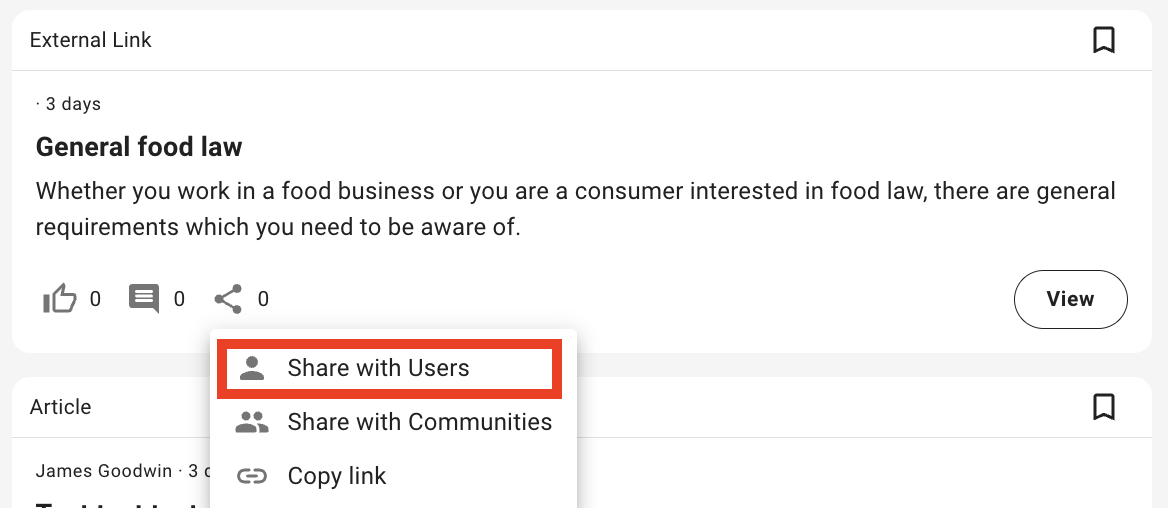Screen dimensions: 1168x508
Task: Click the share count number
Action: [x=263, y=298]
